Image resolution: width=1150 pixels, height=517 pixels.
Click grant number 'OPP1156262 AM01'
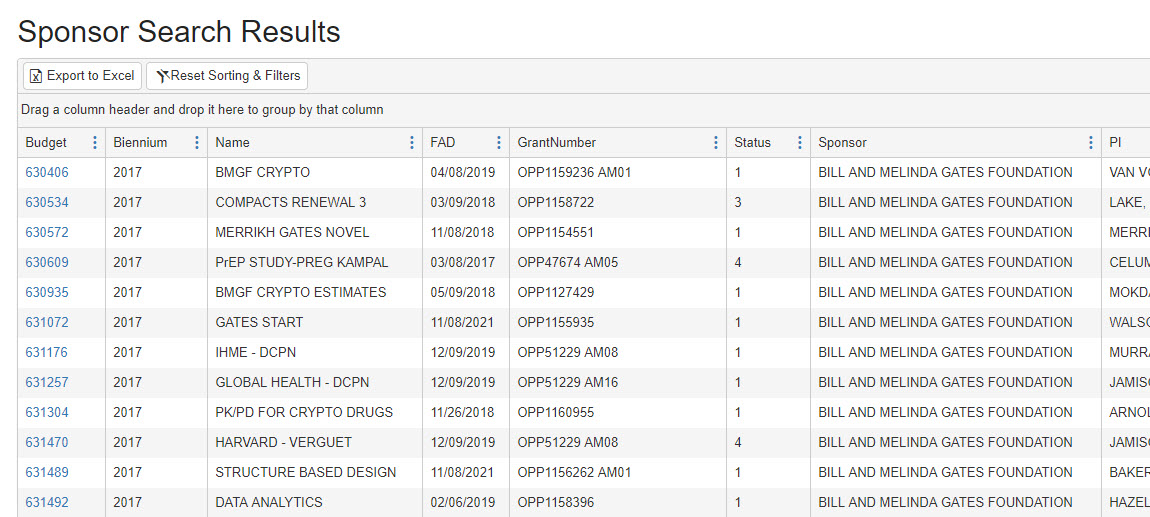574,473
